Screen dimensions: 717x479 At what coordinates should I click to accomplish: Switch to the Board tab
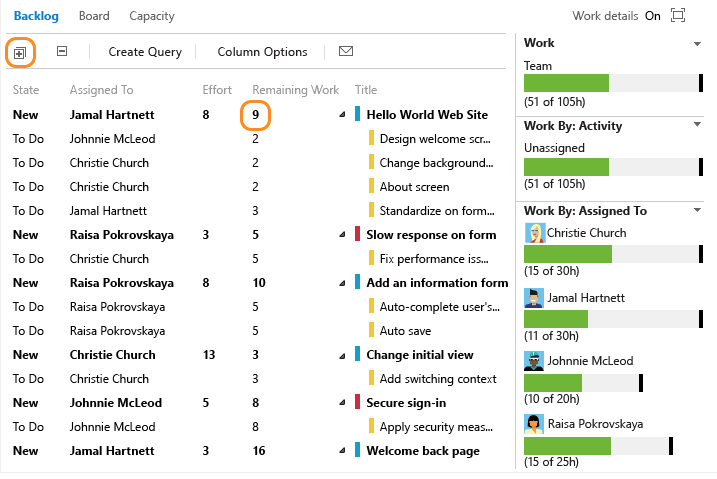pyautogui.click(x=94, y=16)
